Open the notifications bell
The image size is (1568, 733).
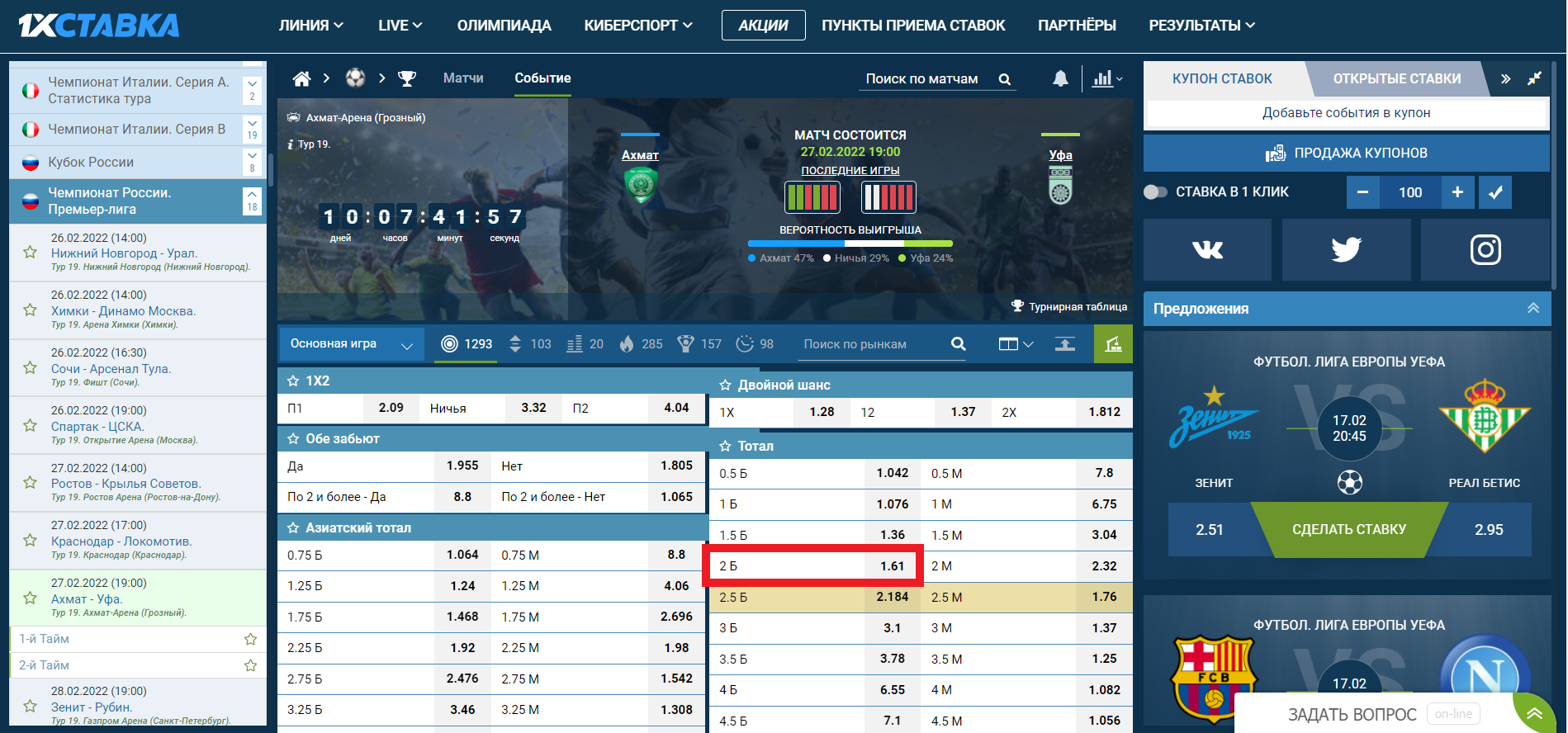[x=1060, y=78]
